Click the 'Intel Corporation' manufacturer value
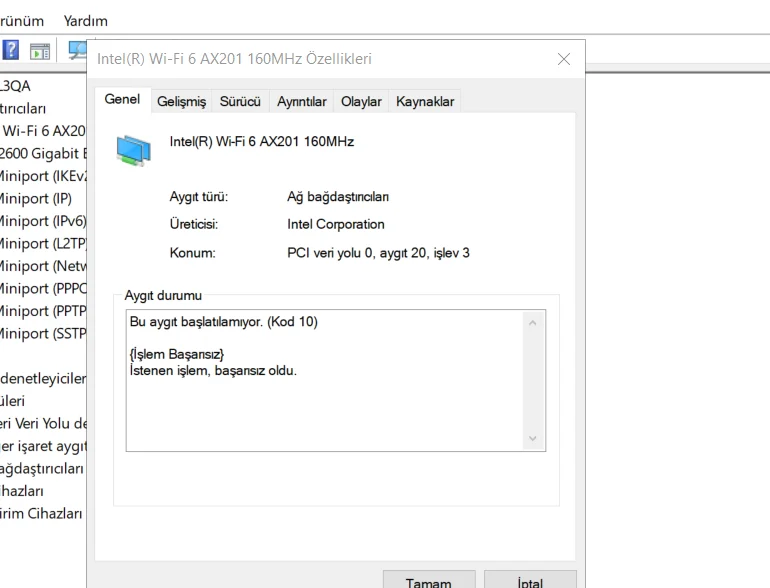The image size is (770, 588). (x=336, y=224)
